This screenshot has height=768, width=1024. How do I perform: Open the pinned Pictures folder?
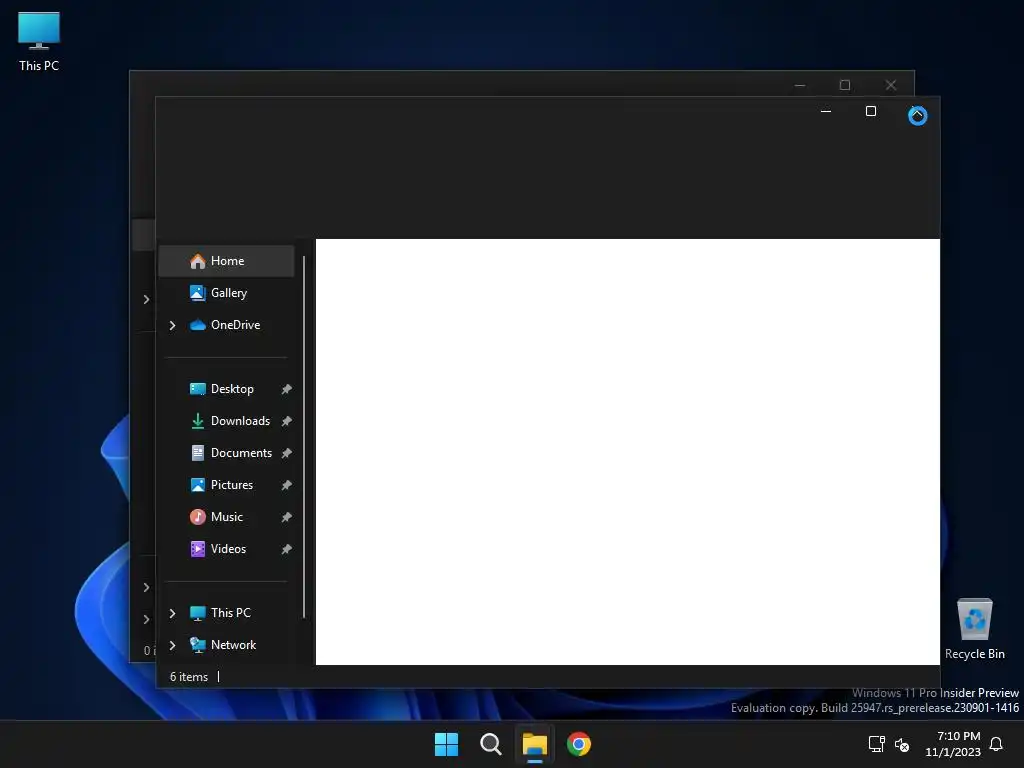[x=227, y=485]
